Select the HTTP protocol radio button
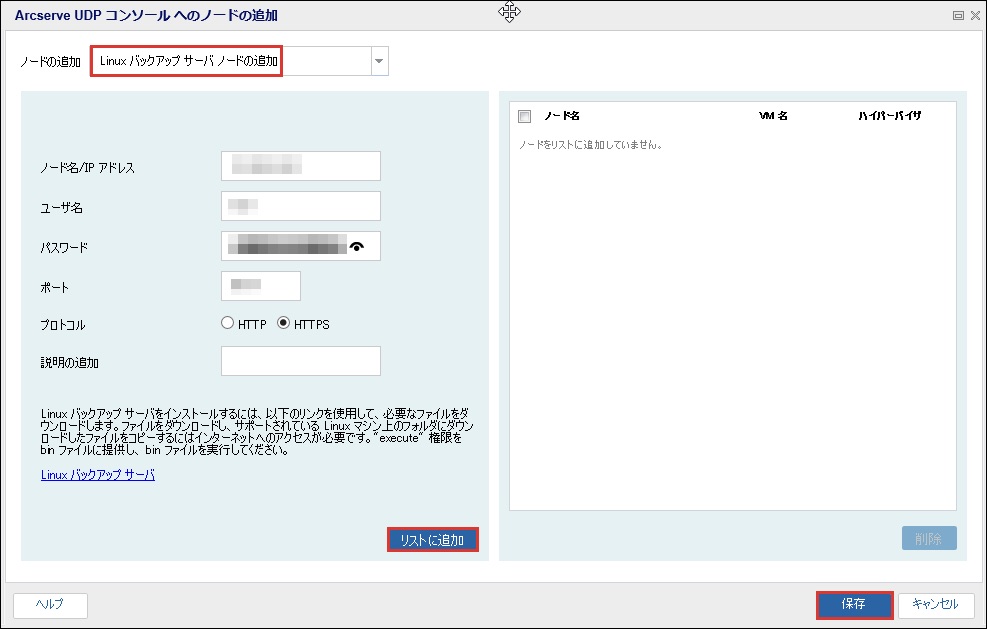Image resolution: width=987 pixels, height=629 pixels. pos(228,324)
